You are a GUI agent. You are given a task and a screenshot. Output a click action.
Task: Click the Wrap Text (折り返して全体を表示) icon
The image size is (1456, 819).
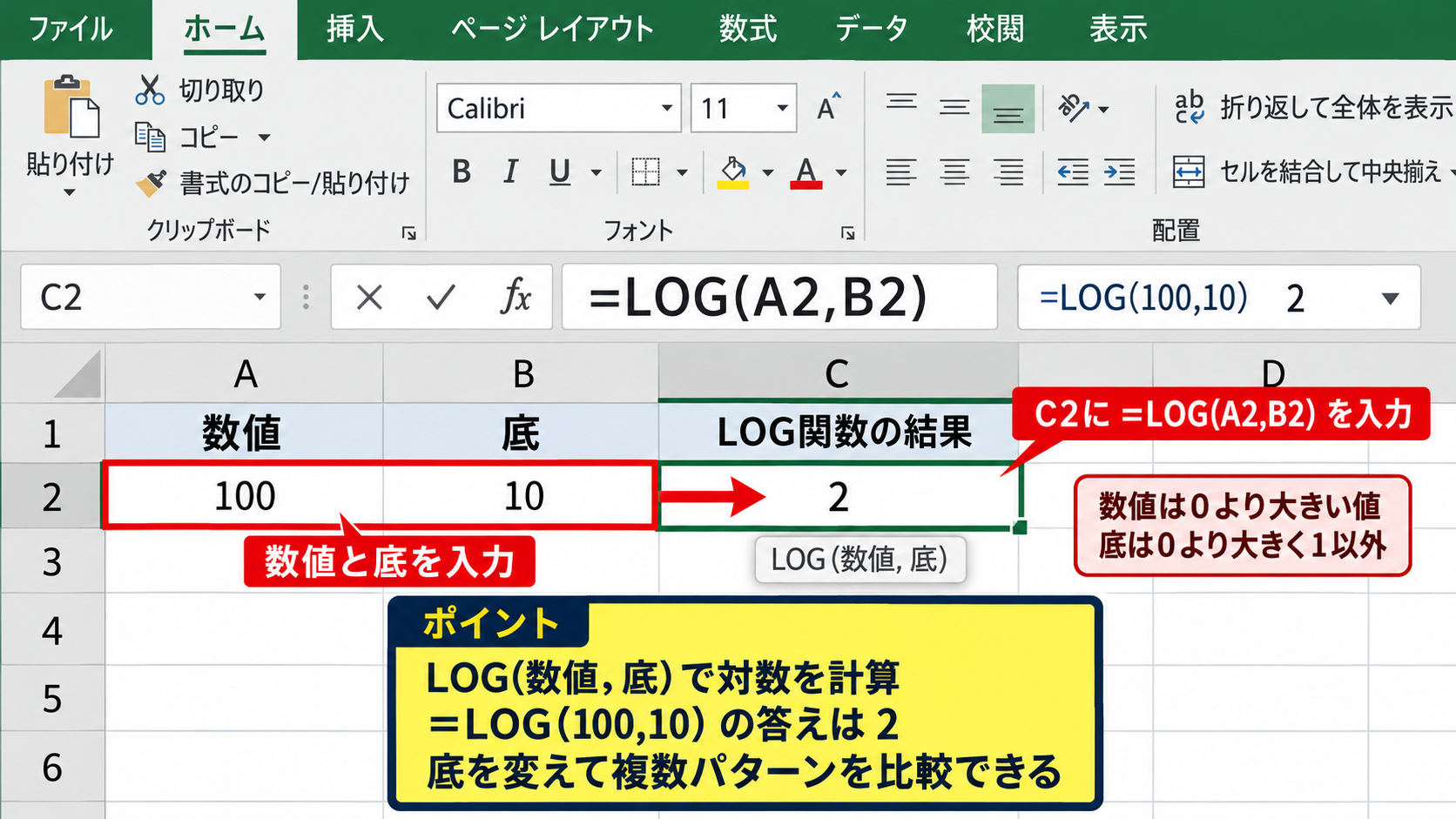1189,107
